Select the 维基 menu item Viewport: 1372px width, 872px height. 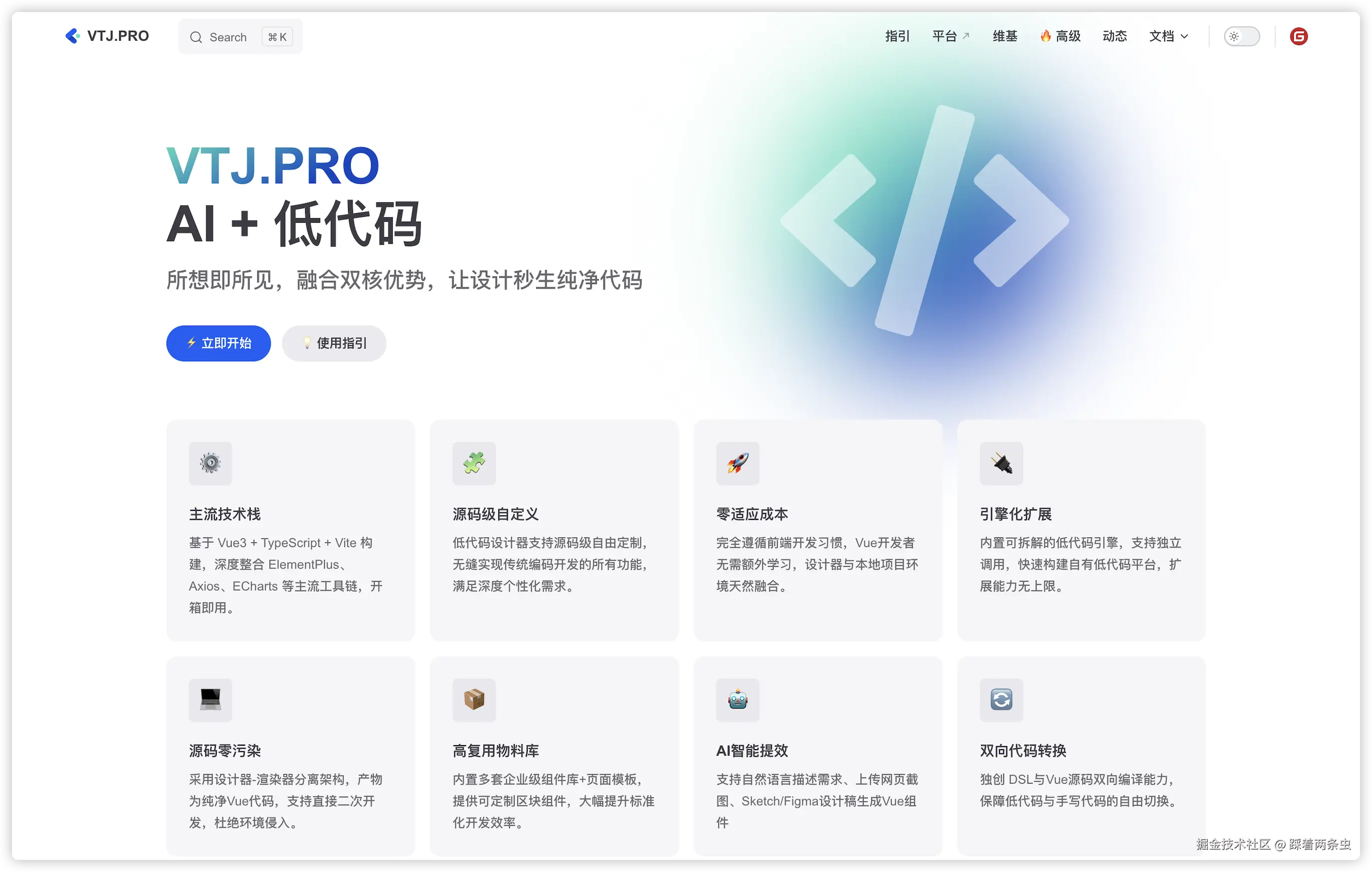(1005, 36)
